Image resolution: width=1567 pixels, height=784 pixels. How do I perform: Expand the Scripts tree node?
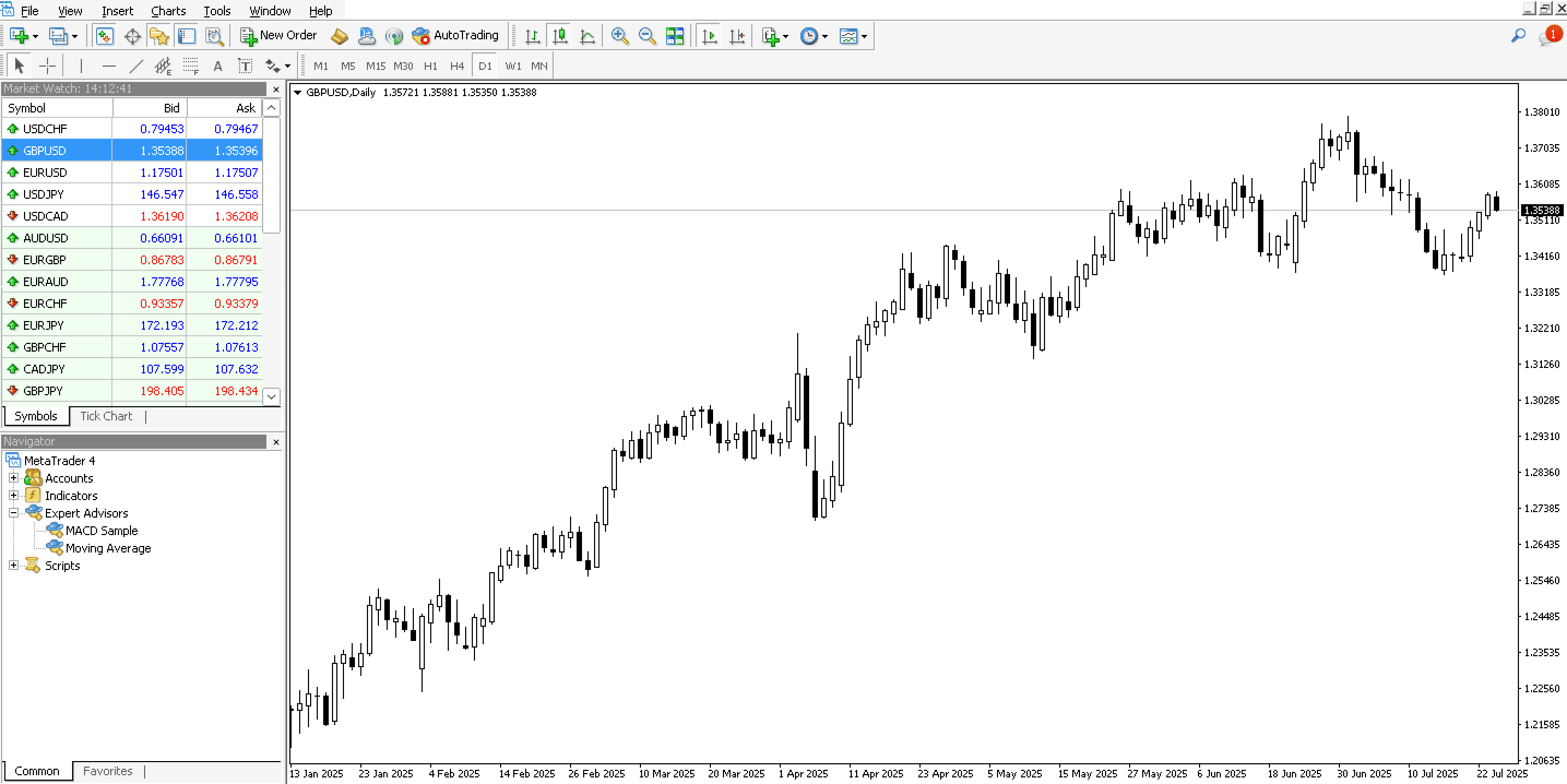pyautogui.click(x=14, y=565)
